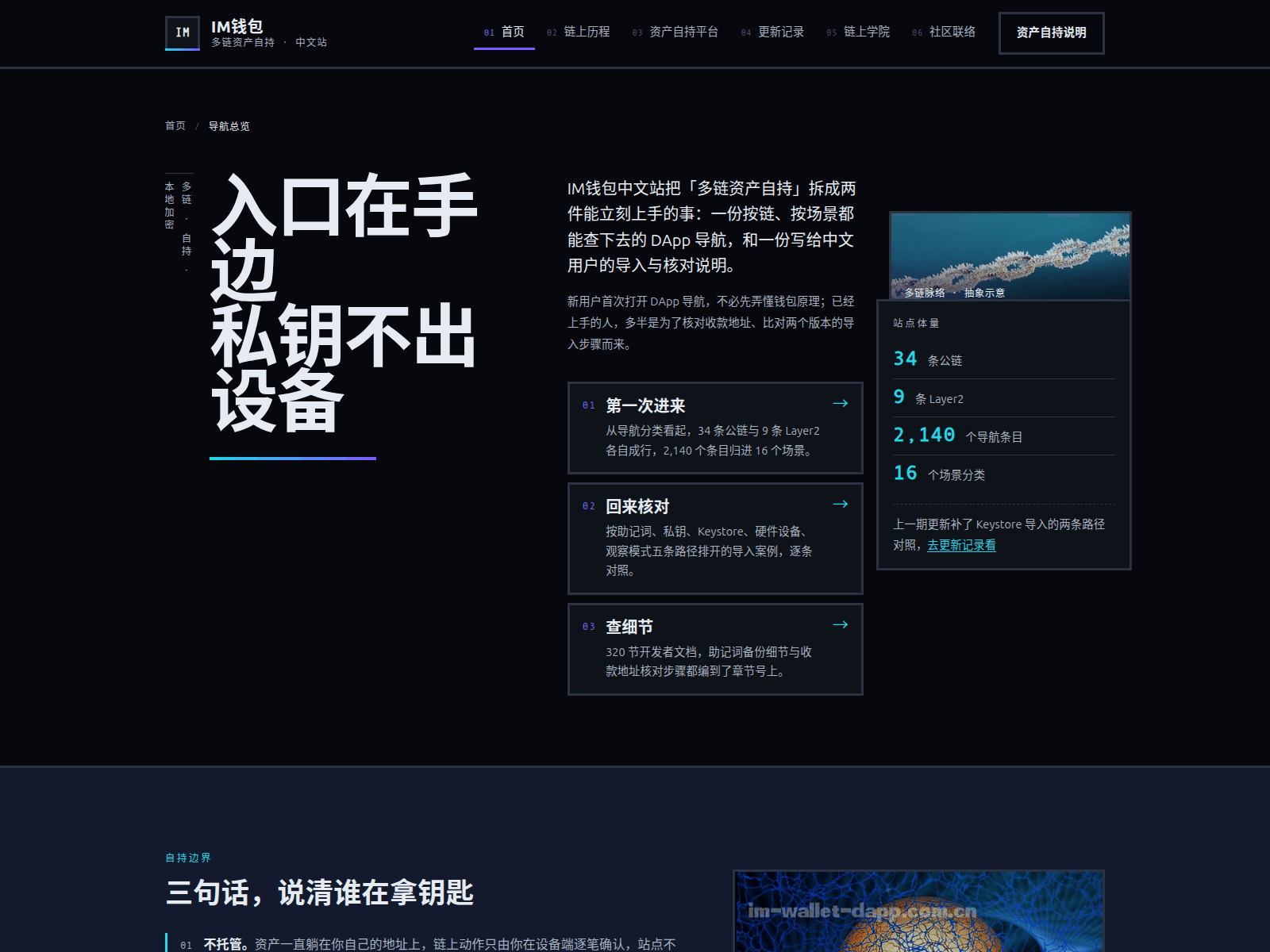
Task: Open the 更新记录 nav item
Action: [772, 32]
